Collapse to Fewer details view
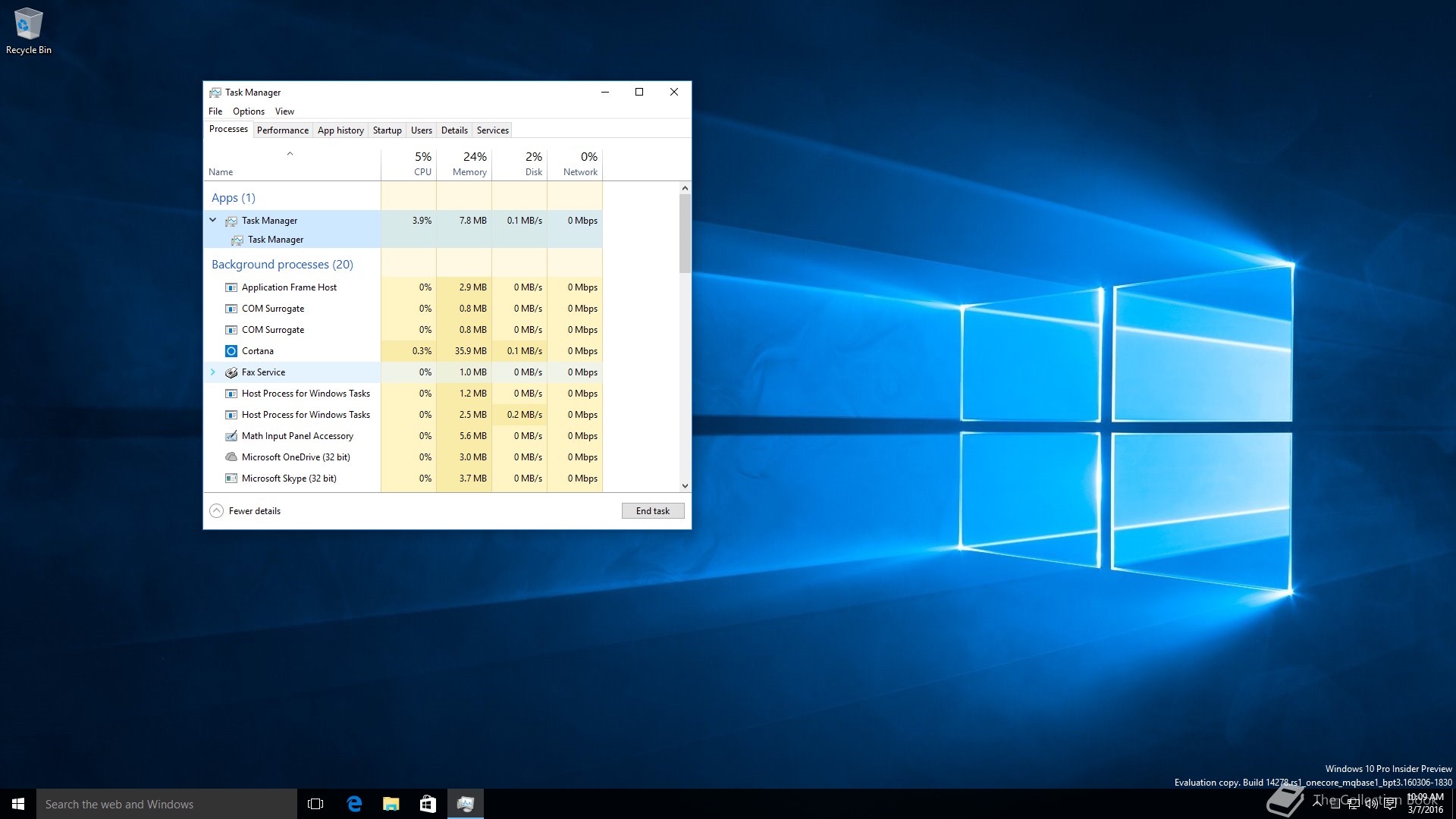The width and height of the screenshot is (1456, 819). click(245, 511)
